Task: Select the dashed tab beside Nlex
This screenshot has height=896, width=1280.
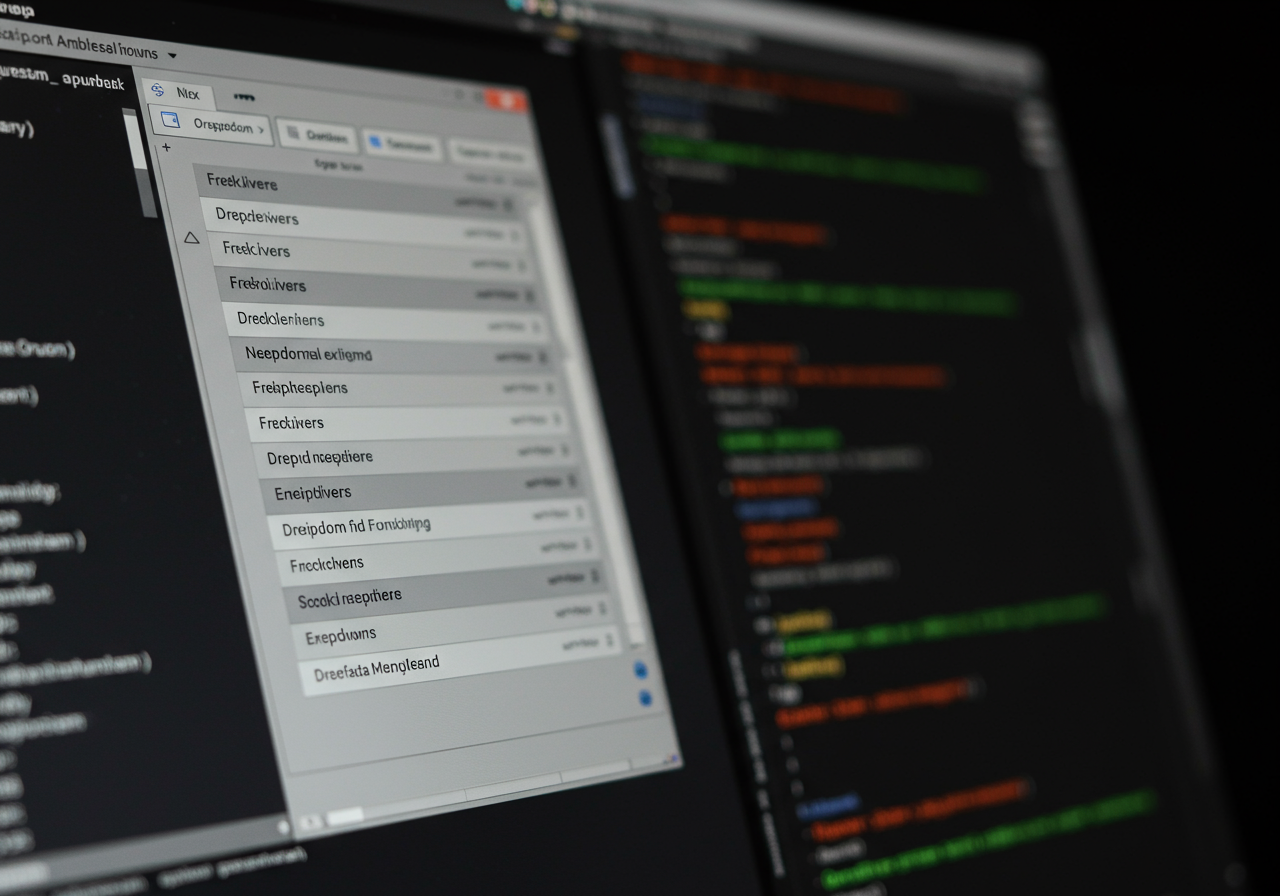Action: pyautogui.click(x=243, y=97)
